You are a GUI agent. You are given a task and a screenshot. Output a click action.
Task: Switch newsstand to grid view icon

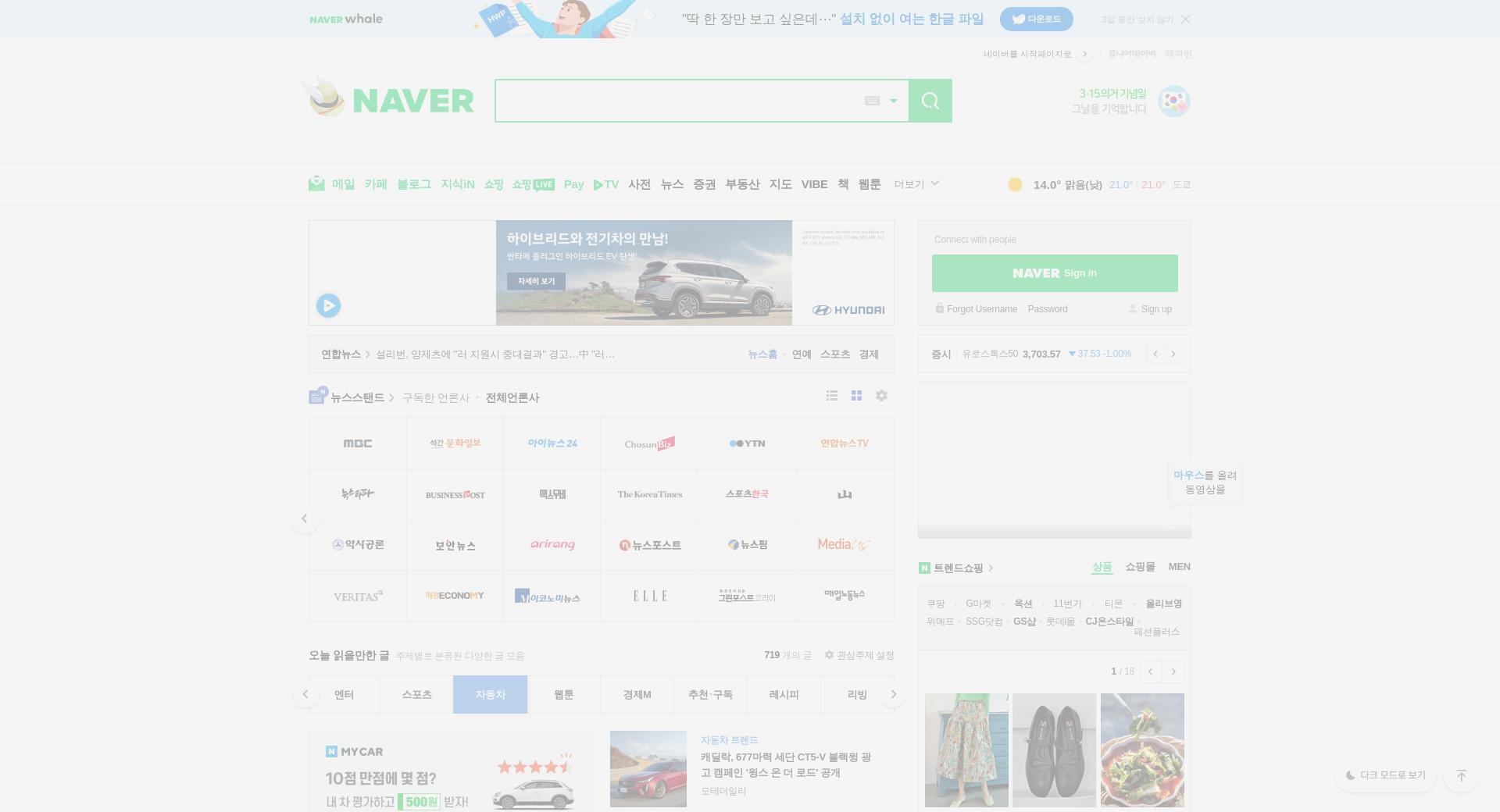tap(856, 396)
